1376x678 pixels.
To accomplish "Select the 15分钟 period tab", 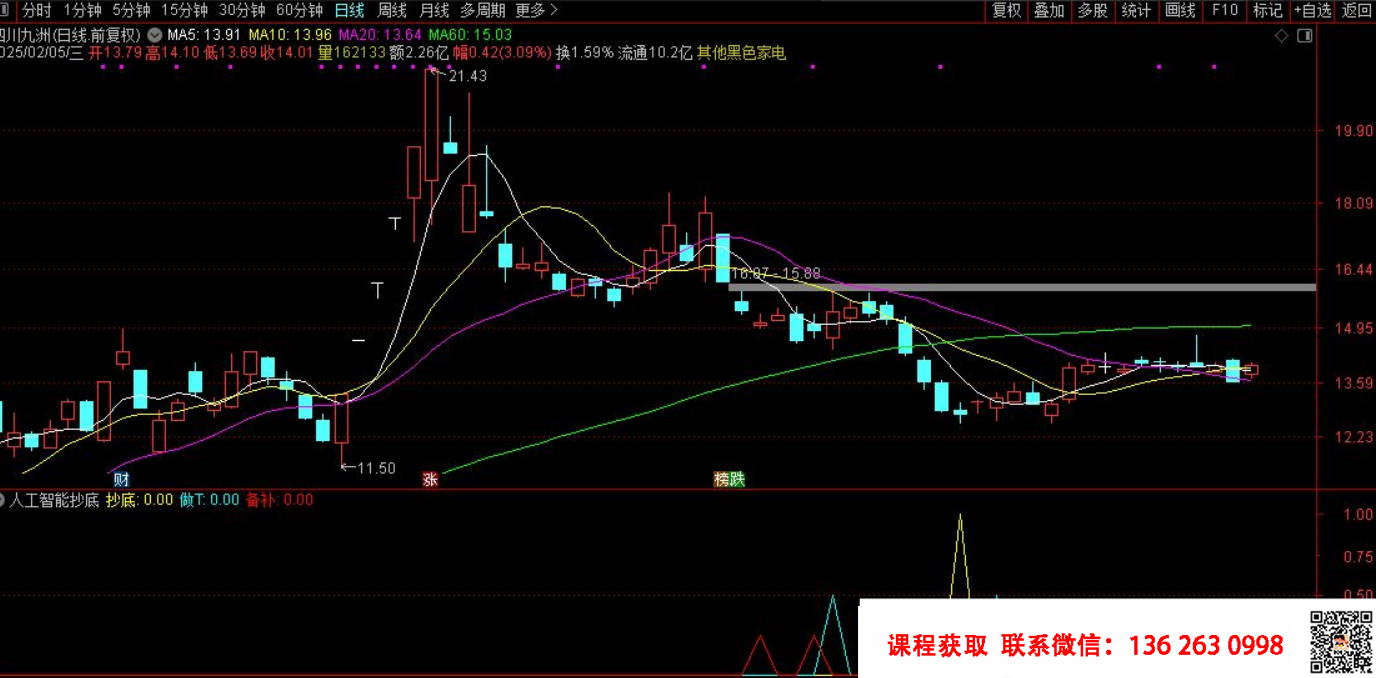I will (x=184, y=10).
